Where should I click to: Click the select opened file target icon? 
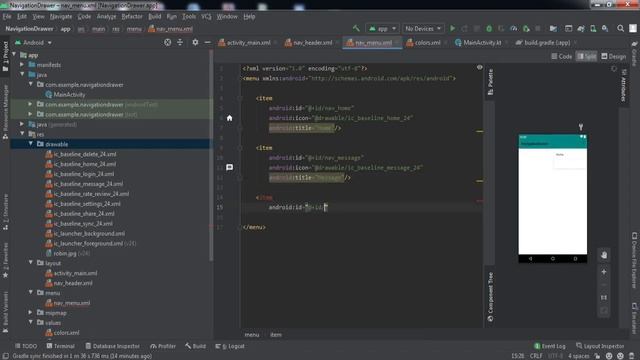click(167, 42)
